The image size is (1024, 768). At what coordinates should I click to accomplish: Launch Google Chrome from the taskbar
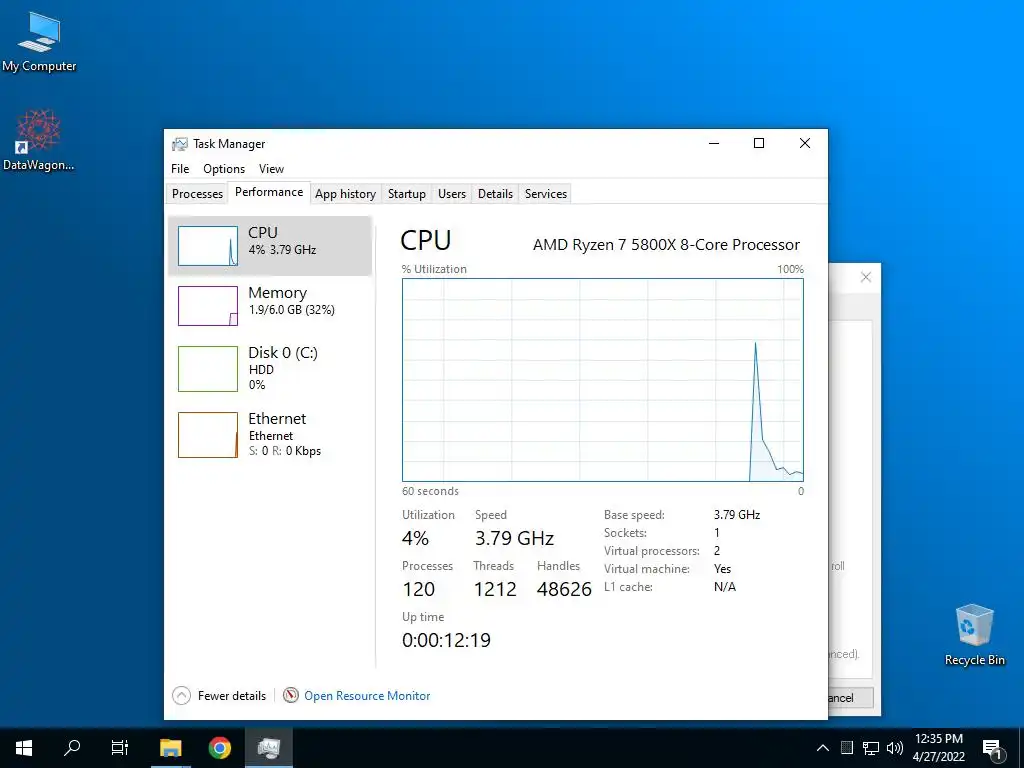pos(219,748)
